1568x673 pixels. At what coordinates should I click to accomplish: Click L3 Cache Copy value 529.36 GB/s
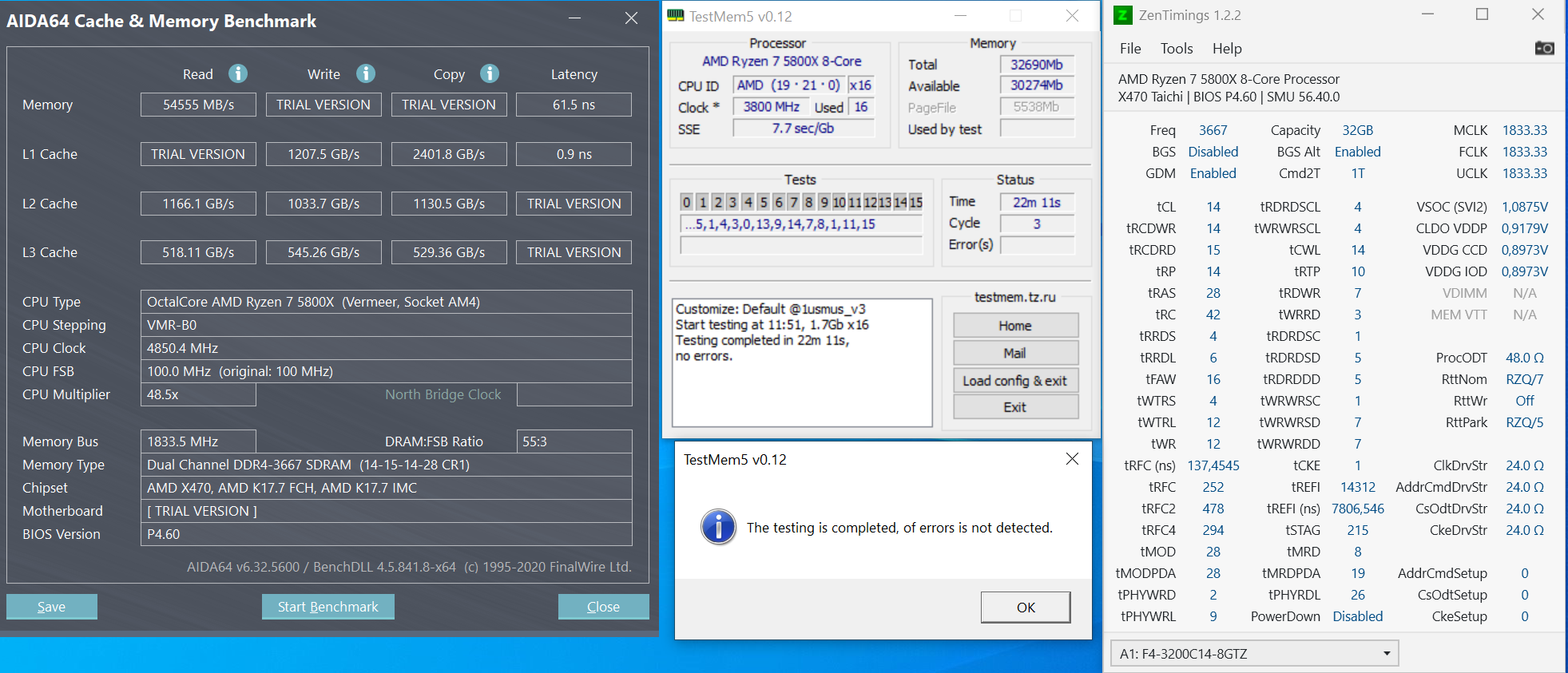click(449, 252)
